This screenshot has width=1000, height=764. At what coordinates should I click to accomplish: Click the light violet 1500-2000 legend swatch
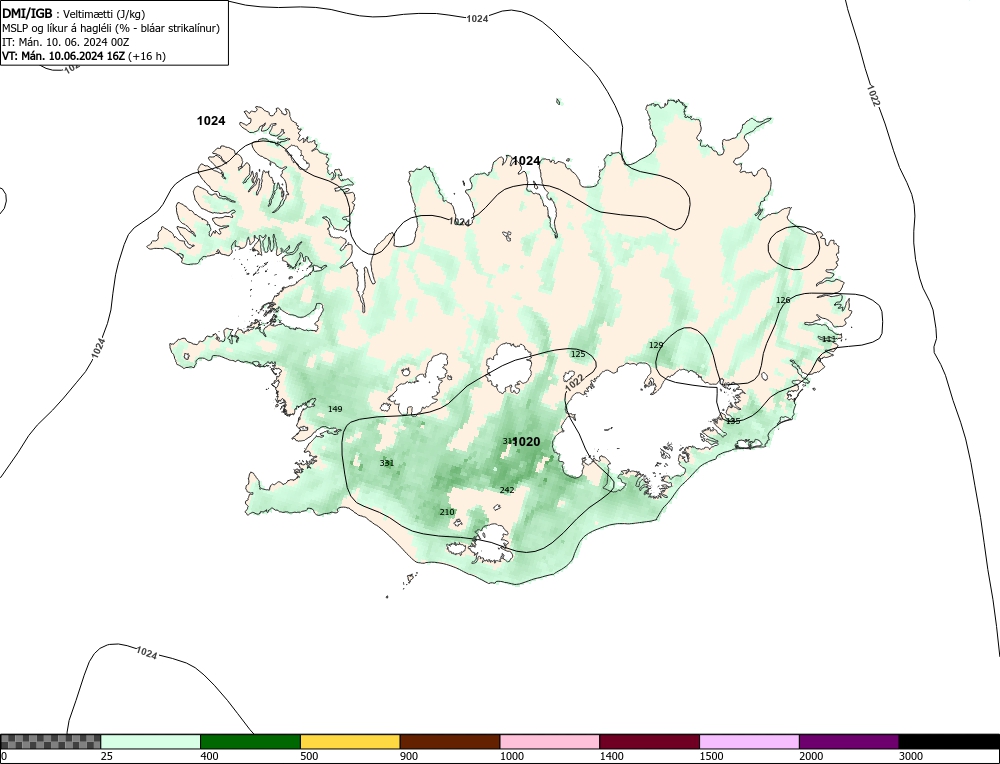[749, 742]
